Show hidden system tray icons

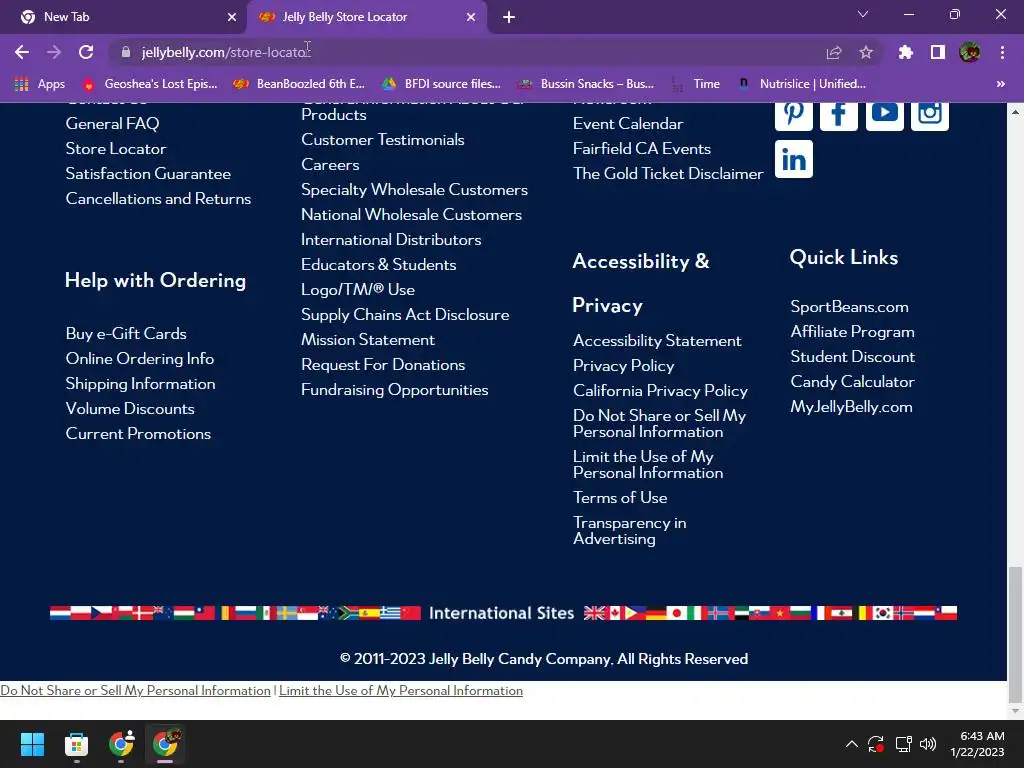click(x=852, y=744)
